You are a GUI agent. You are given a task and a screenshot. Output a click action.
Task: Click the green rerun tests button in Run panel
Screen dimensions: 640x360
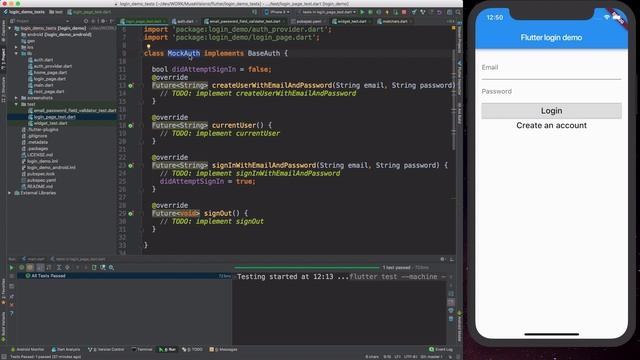click(x=11, y=268)
